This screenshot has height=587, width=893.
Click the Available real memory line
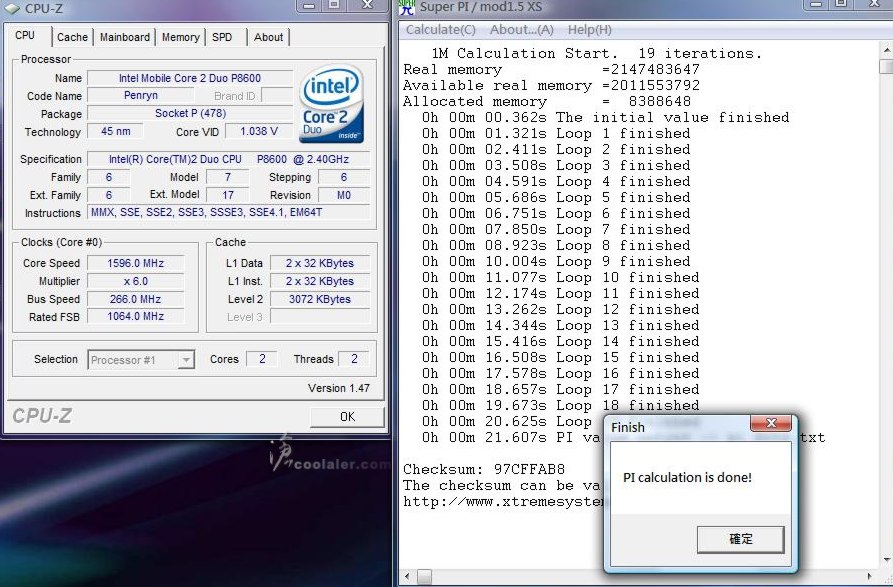pos(551,86)
